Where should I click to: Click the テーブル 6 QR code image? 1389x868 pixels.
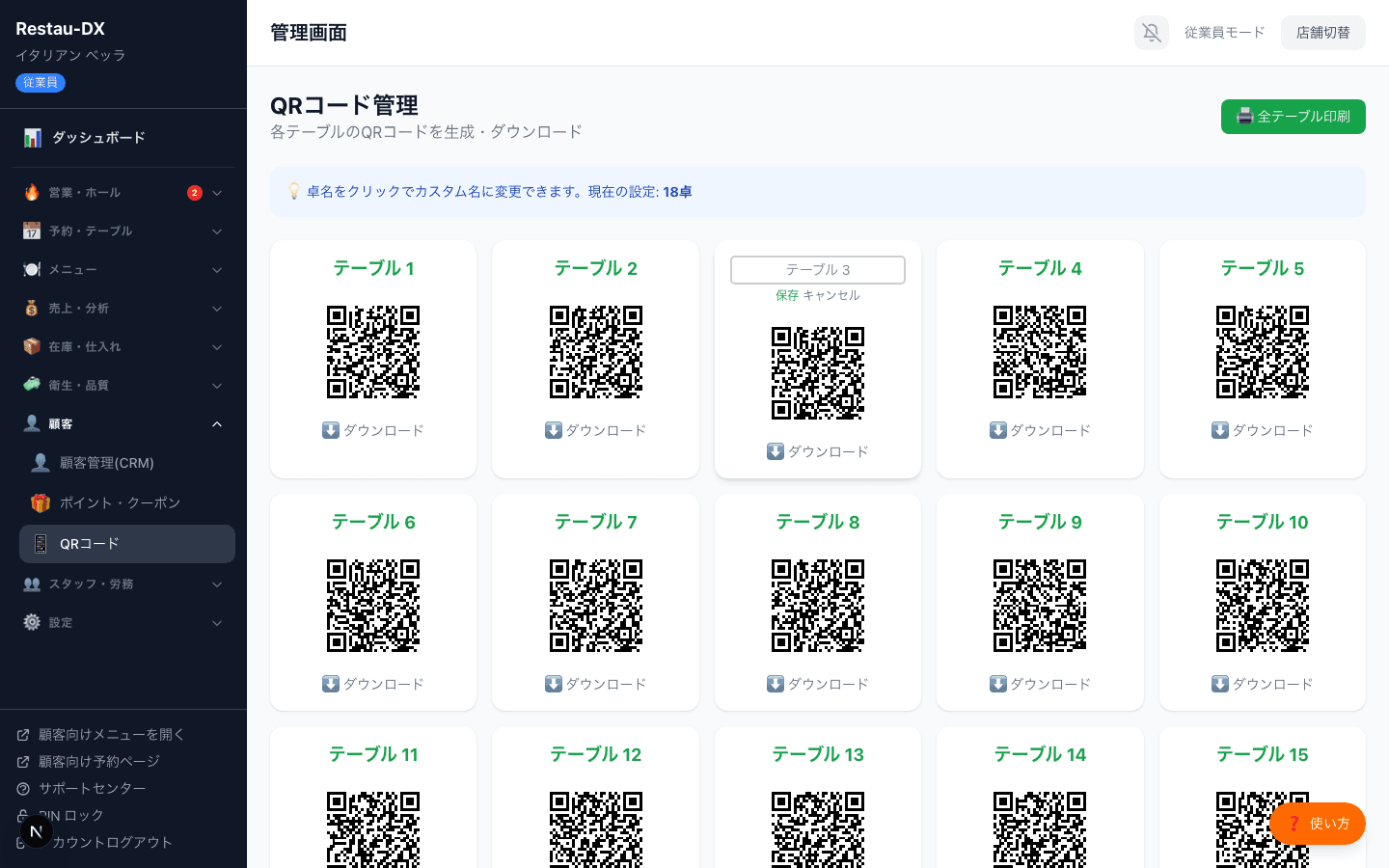(x=373, y=606)
